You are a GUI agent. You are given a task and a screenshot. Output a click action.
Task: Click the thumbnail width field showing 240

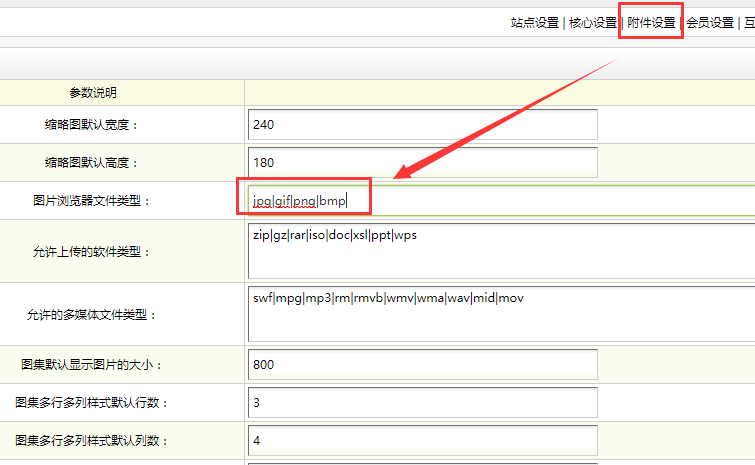[422, 125]
